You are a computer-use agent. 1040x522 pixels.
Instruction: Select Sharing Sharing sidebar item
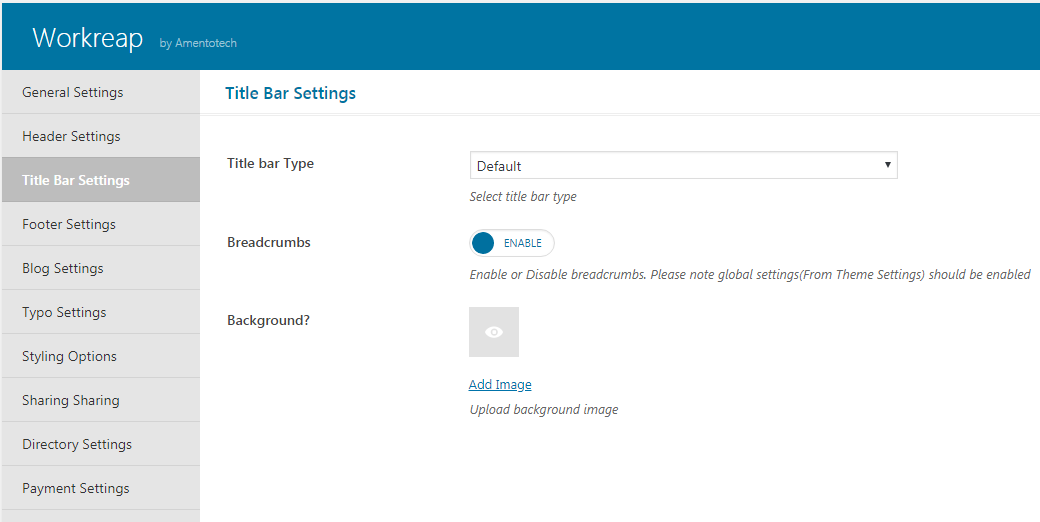100,400
